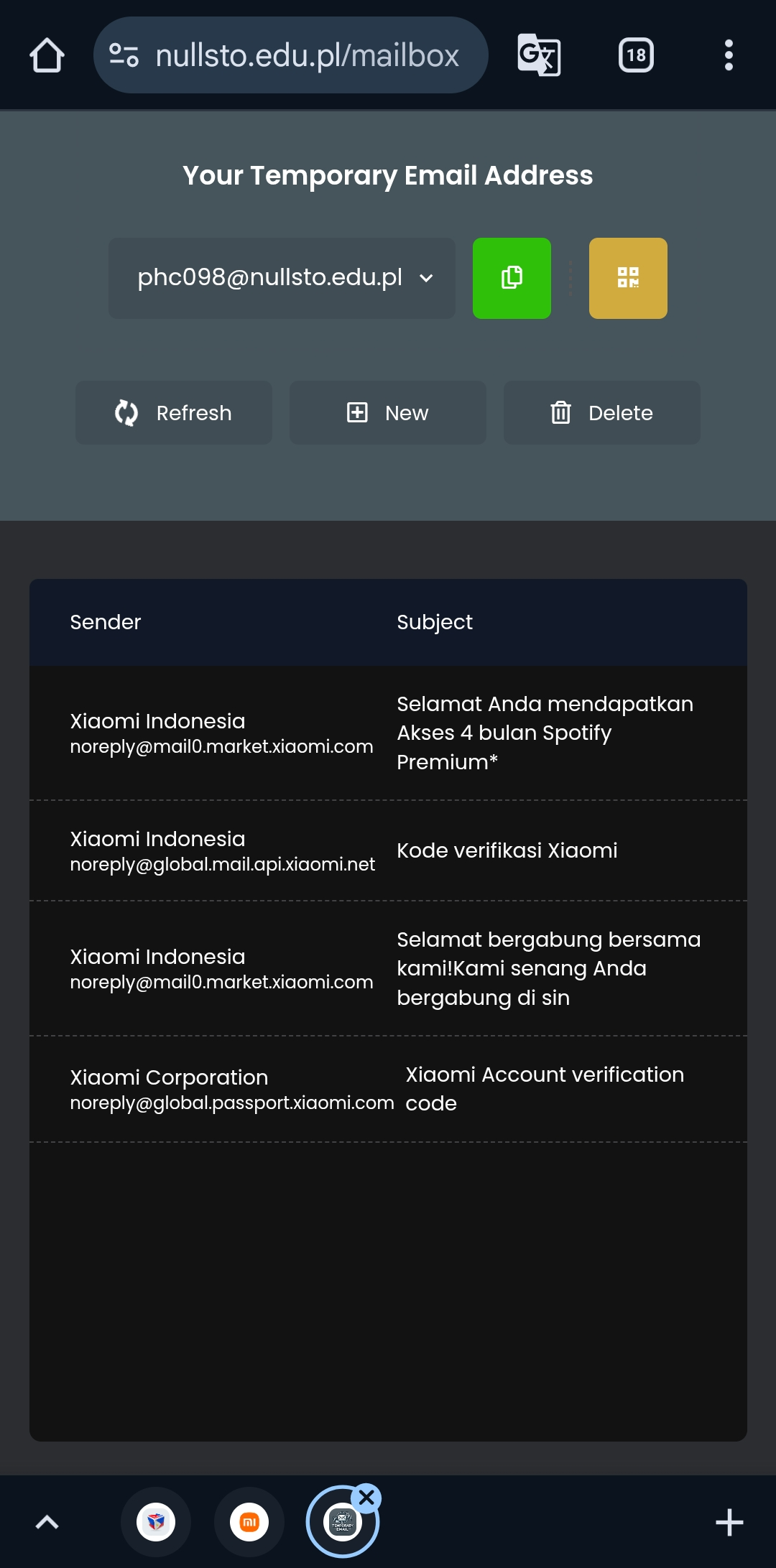This screenshot has height=1568, width=776.
Task: Open site settings icon in address bar
Action: (124, 55)
